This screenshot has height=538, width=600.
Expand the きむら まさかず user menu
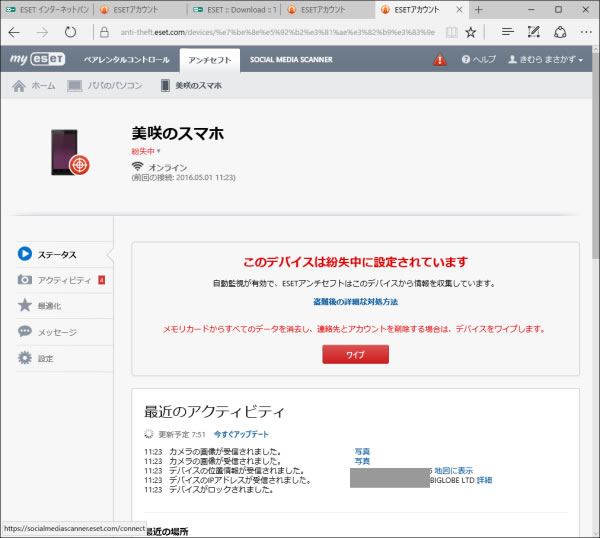(x=545, y=59)
